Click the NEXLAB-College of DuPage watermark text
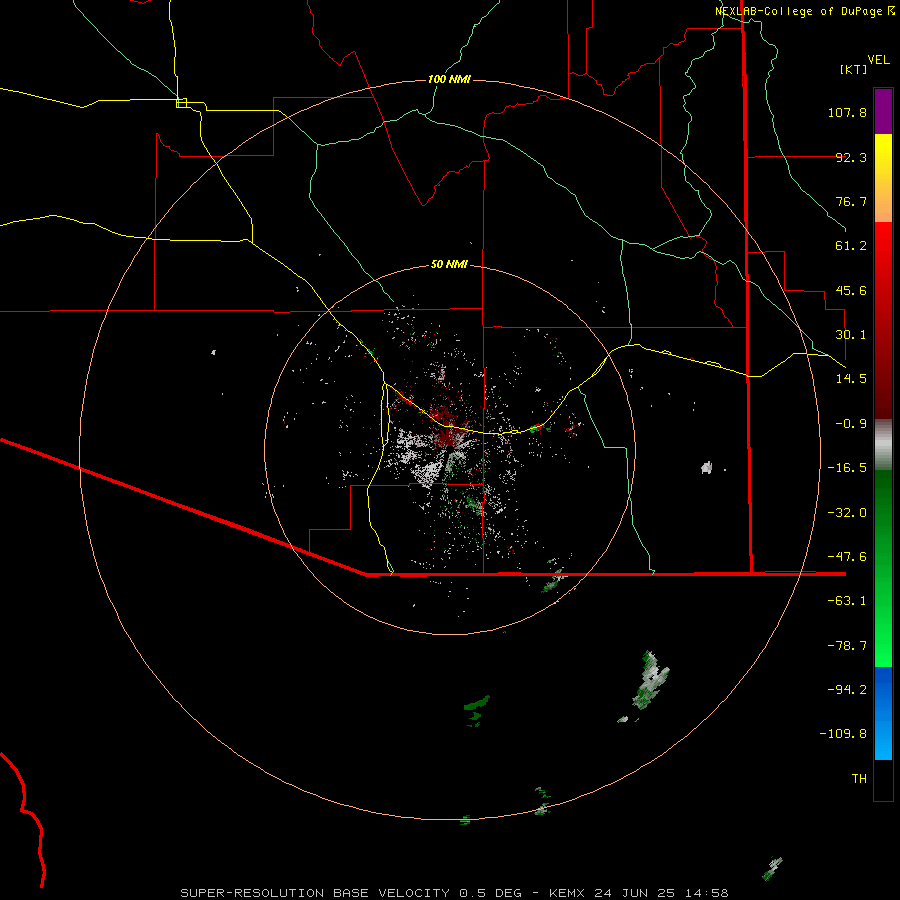Viewport: 900px width, 900px height. click(x=804, y=11)
